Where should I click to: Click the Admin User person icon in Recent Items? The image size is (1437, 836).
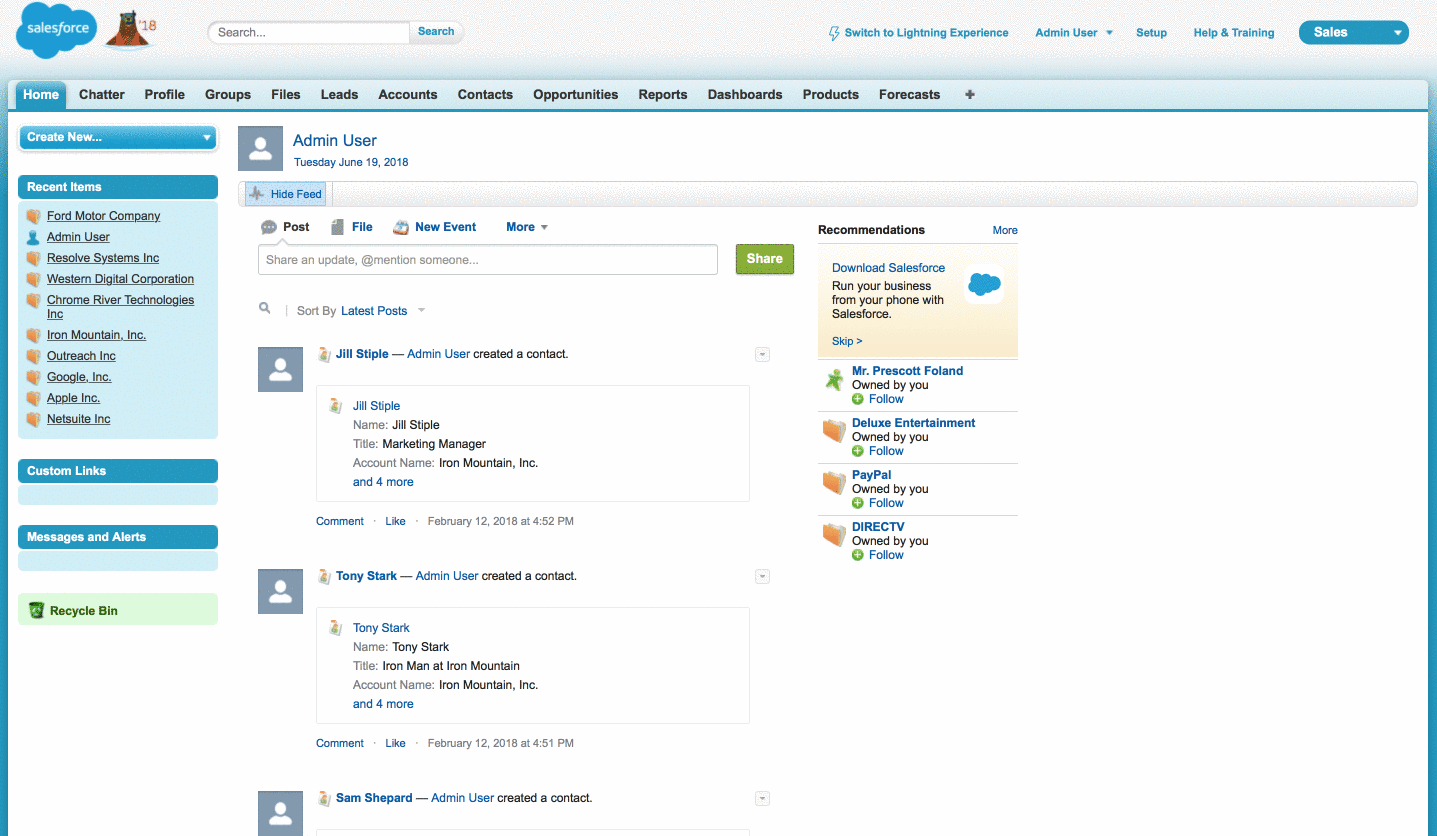click(34, 237)
